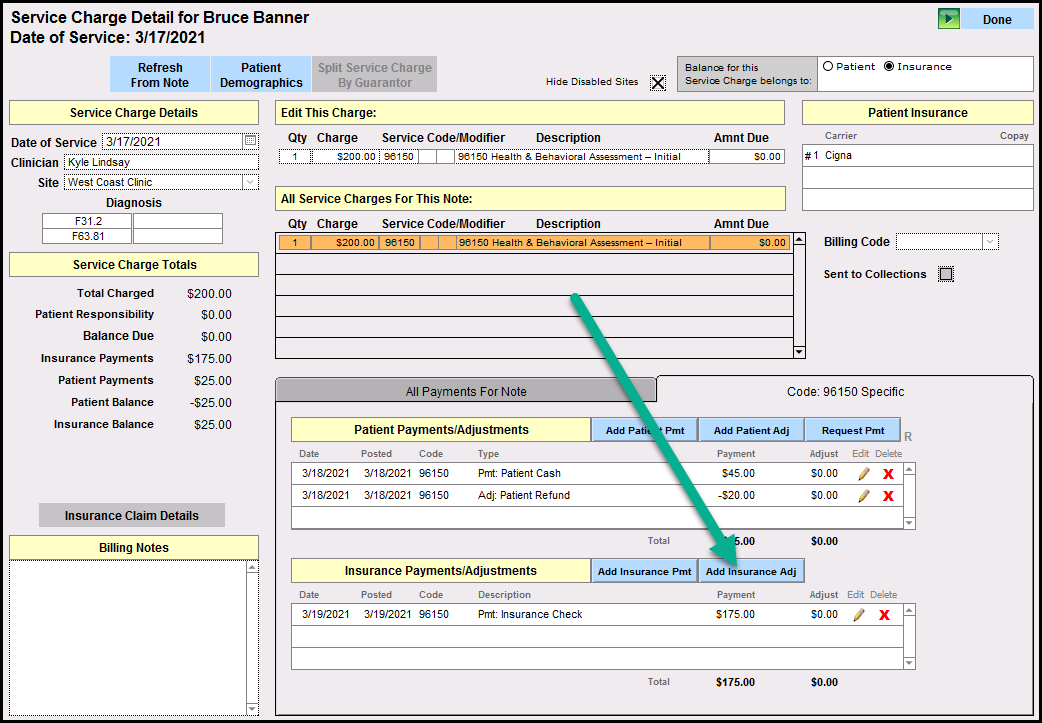Toggle the Hide Disabled Sites checkbox
Image resolution: width=1042 pixels, height=723 pixels.
click(x=657, y=83)
